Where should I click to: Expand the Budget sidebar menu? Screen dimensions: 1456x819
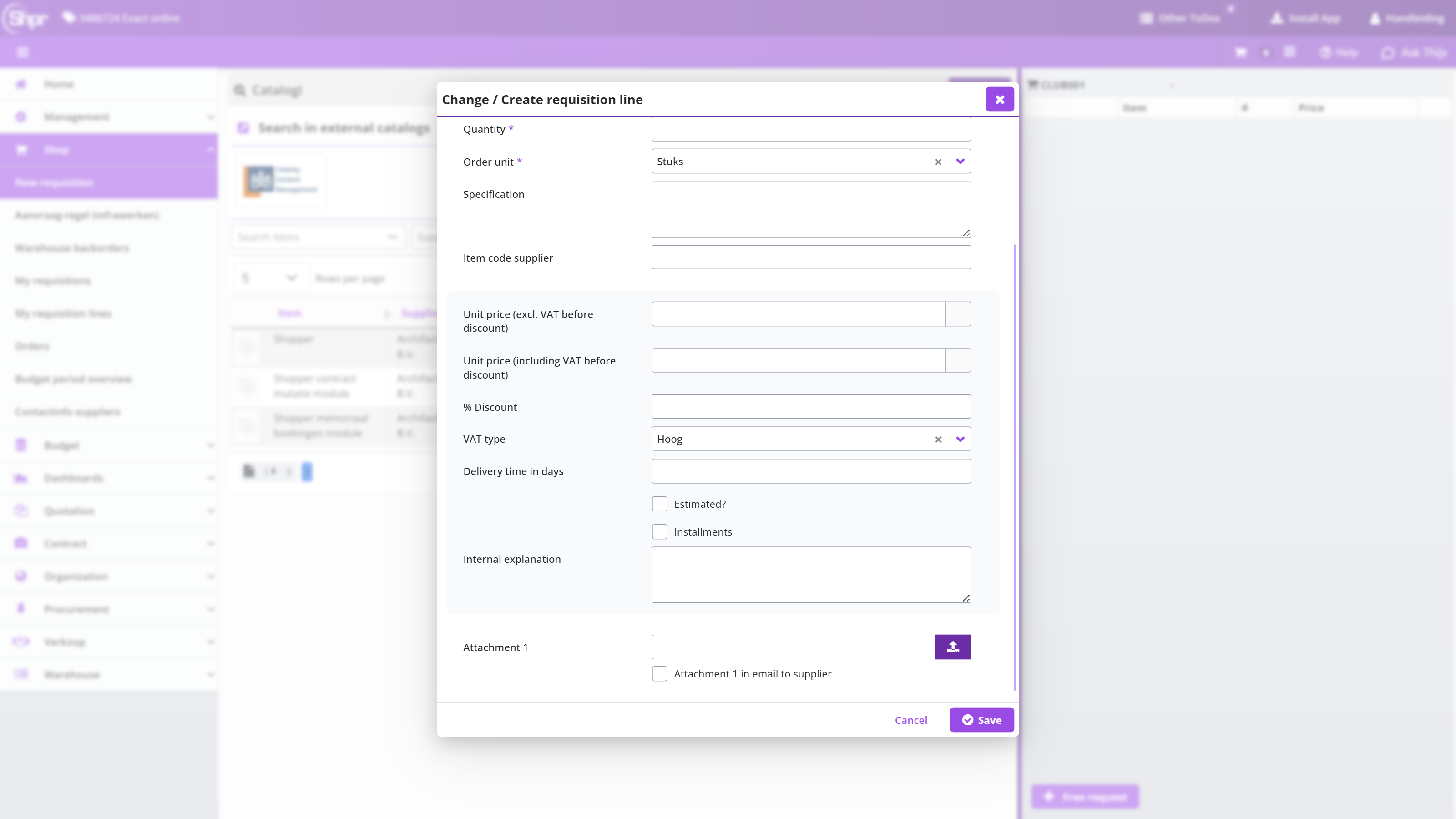point(109,445)
